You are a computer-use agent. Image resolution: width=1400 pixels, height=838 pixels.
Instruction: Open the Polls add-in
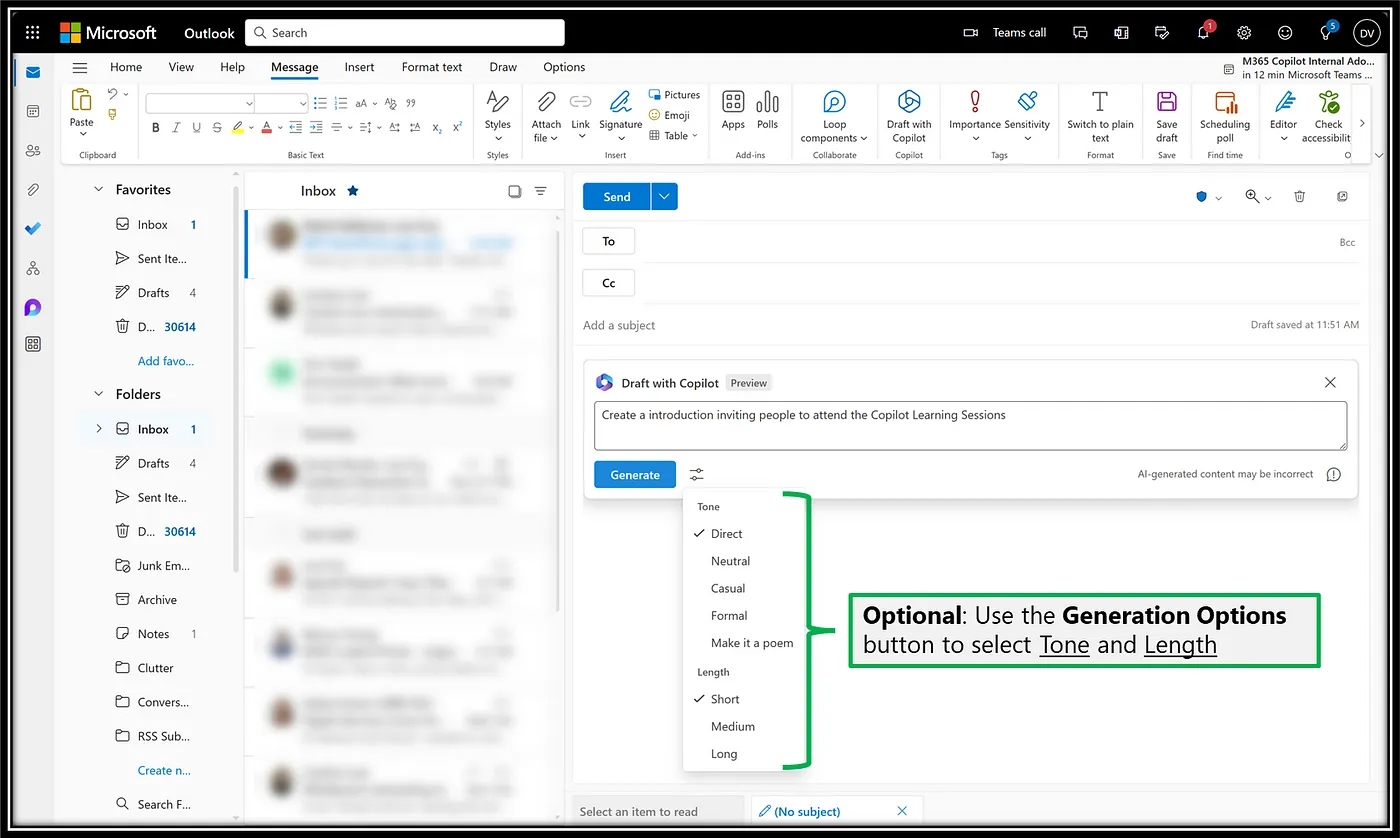tap(767, 103)
